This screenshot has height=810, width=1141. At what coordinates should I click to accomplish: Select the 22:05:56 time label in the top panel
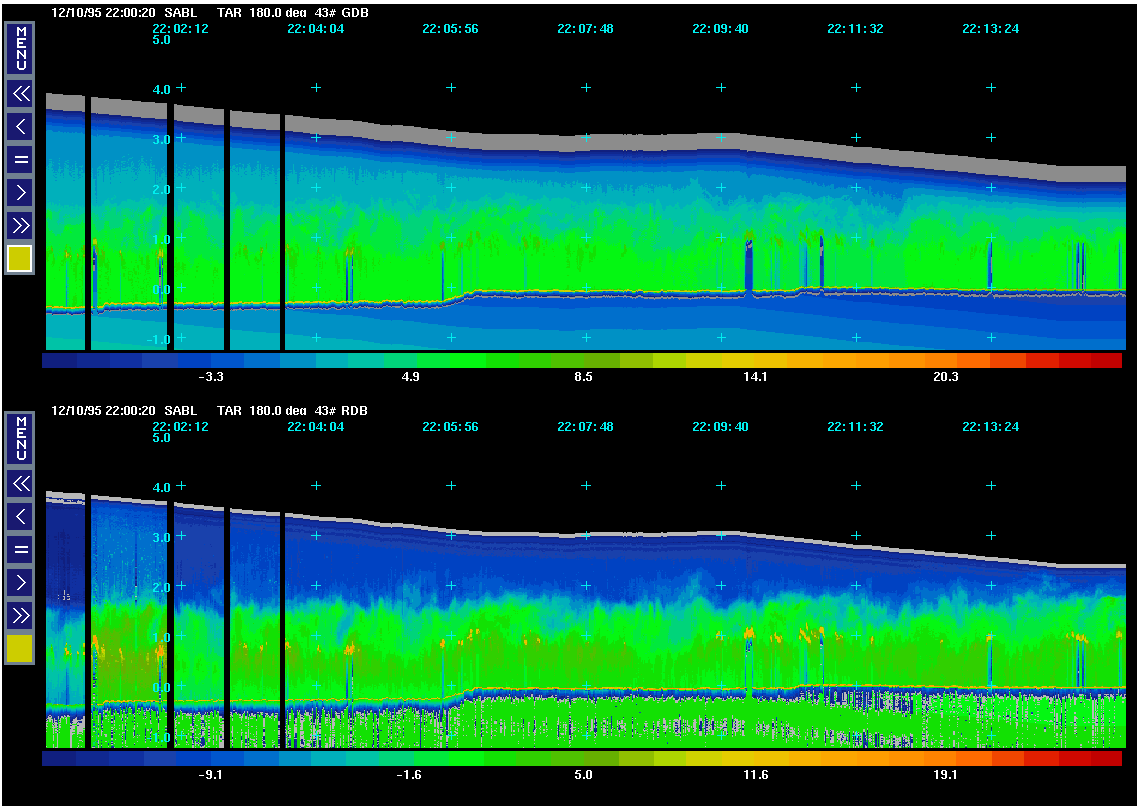click(x=450, y=29)
